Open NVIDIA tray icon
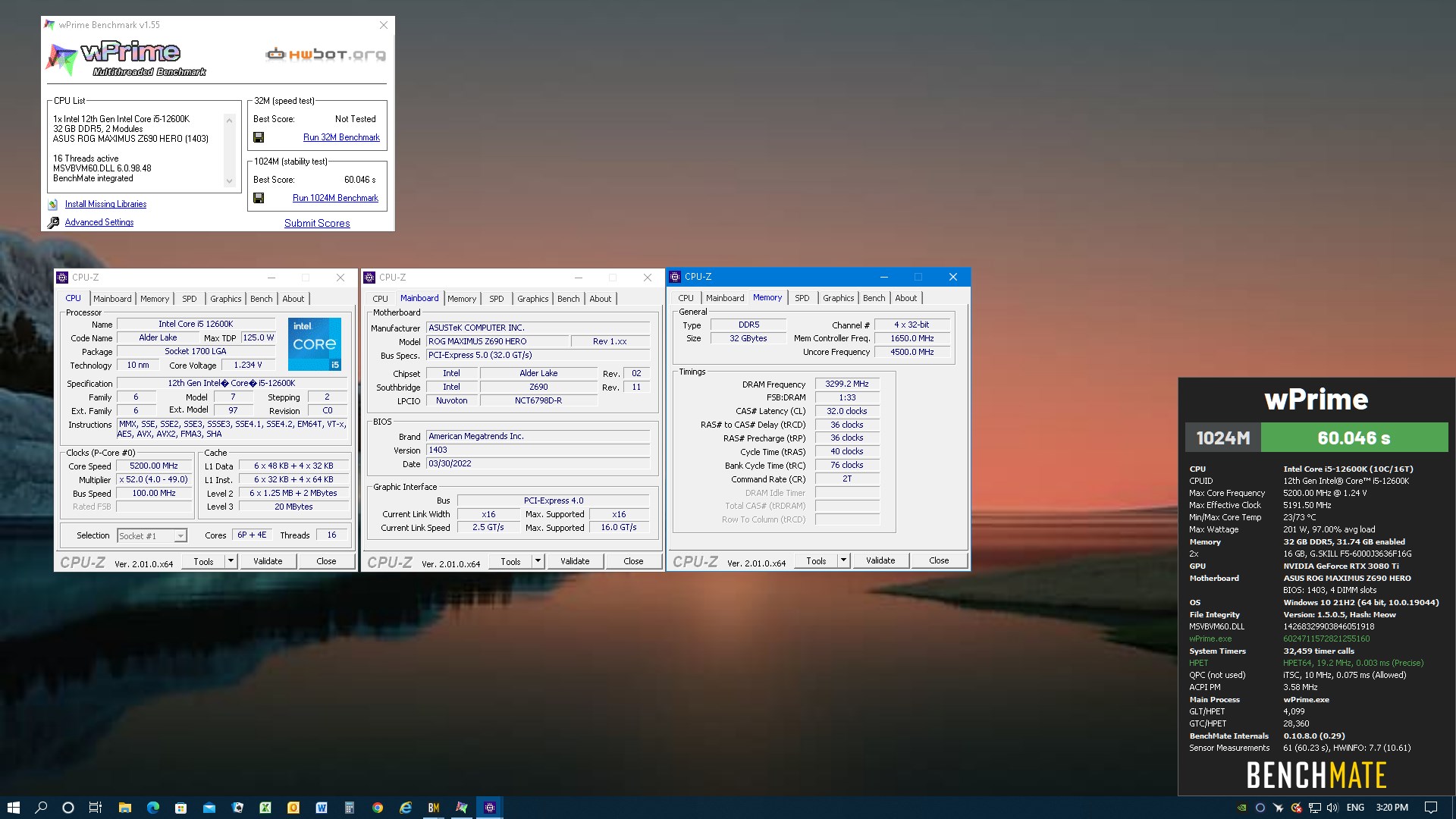The width and height of the screenshot is (1456, 819). 1241,808
